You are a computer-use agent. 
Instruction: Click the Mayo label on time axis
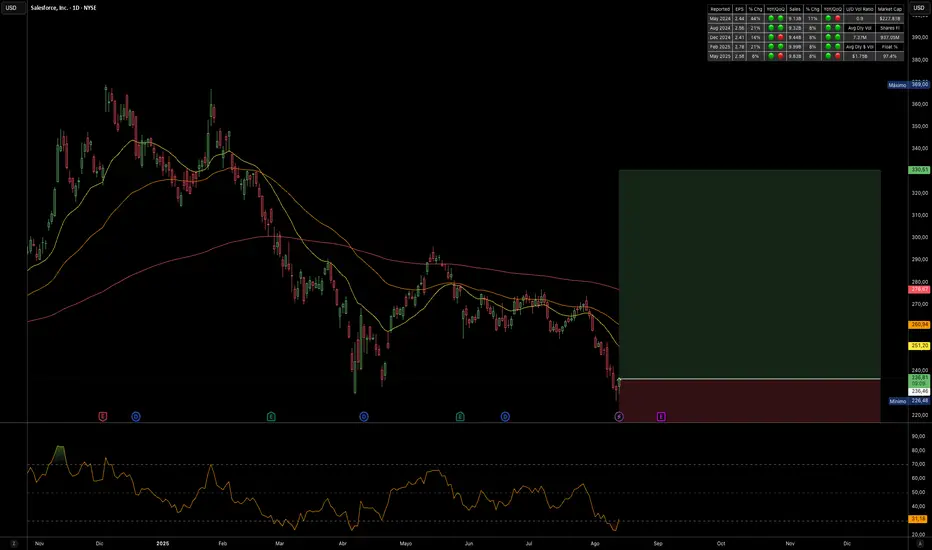click(405, 543)
